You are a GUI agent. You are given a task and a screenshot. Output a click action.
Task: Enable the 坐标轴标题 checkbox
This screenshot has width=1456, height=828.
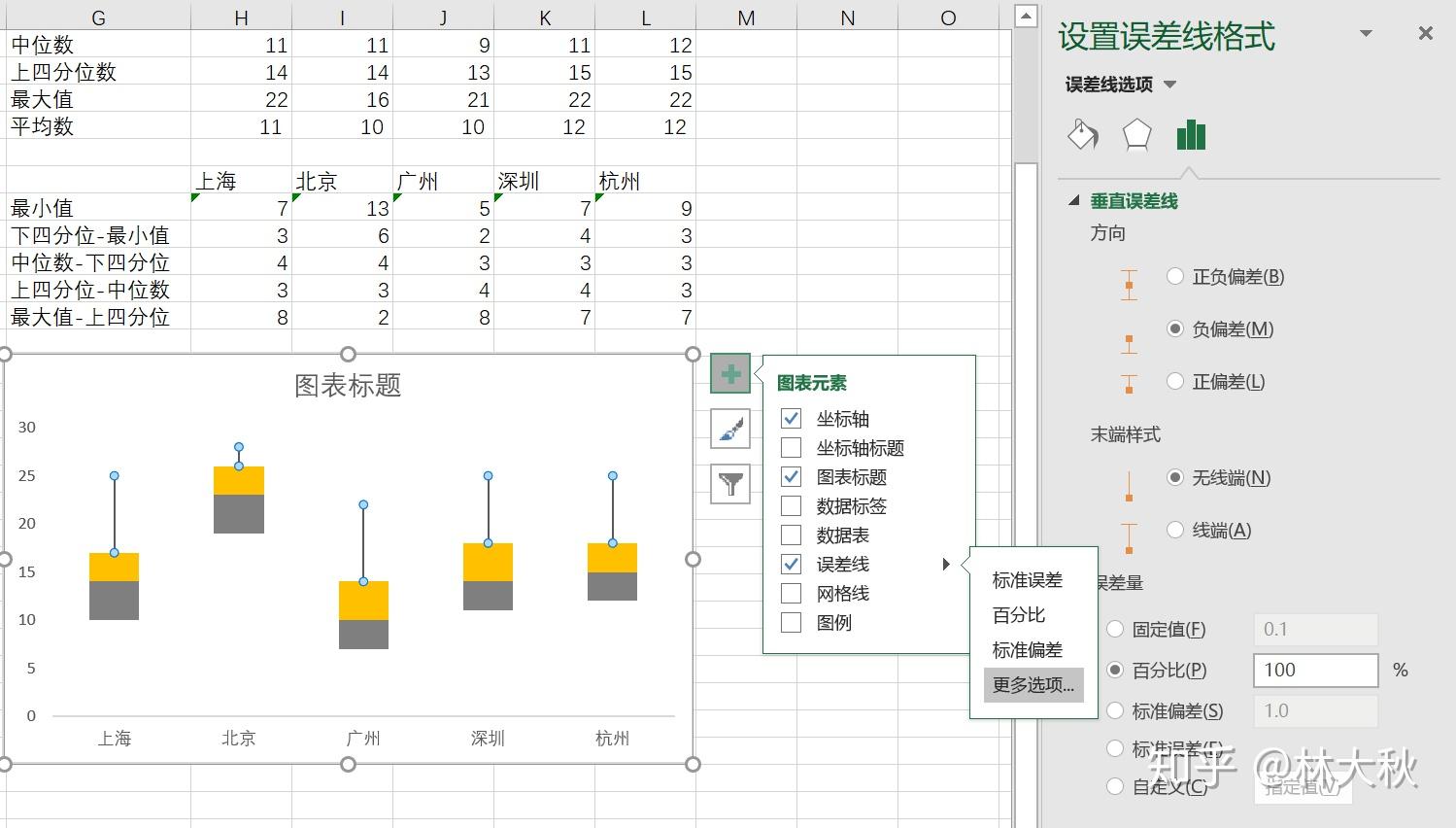tap(791, 447)
